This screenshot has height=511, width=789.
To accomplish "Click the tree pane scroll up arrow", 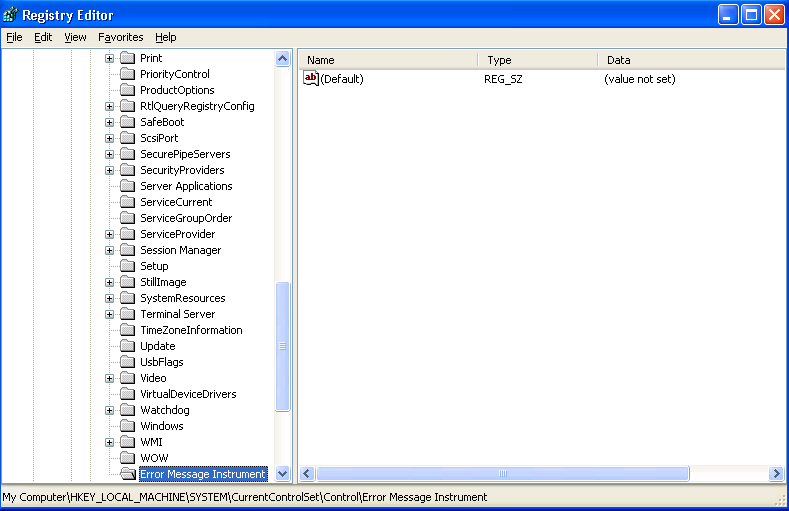I will coord(282,59).
